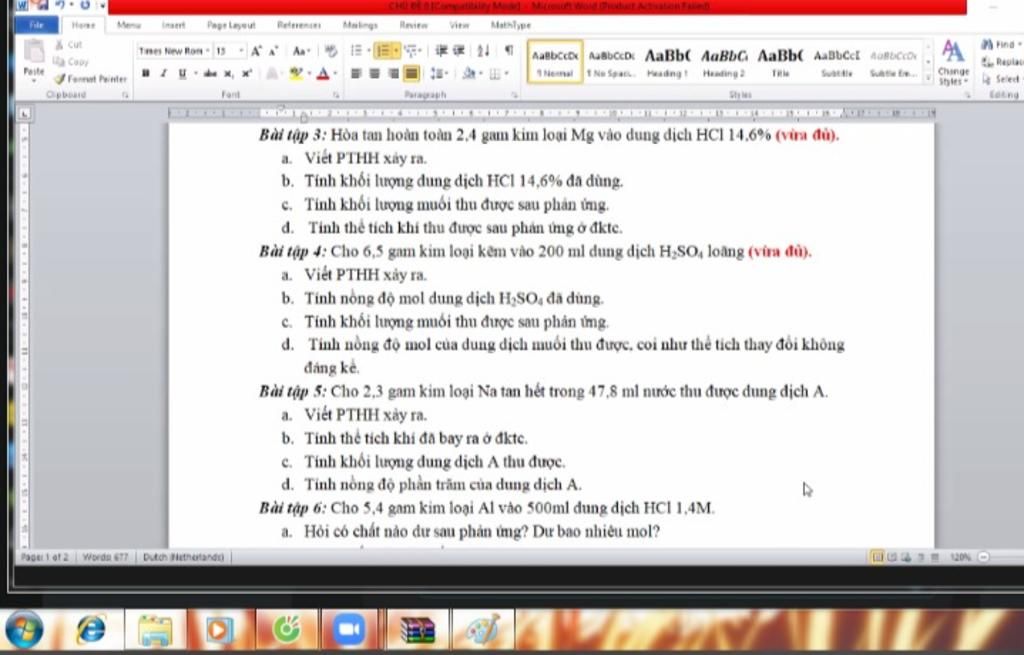Switch to the References tab
Image resolution: width=1024 pixels, height=655 pixels.
point(299,25)
